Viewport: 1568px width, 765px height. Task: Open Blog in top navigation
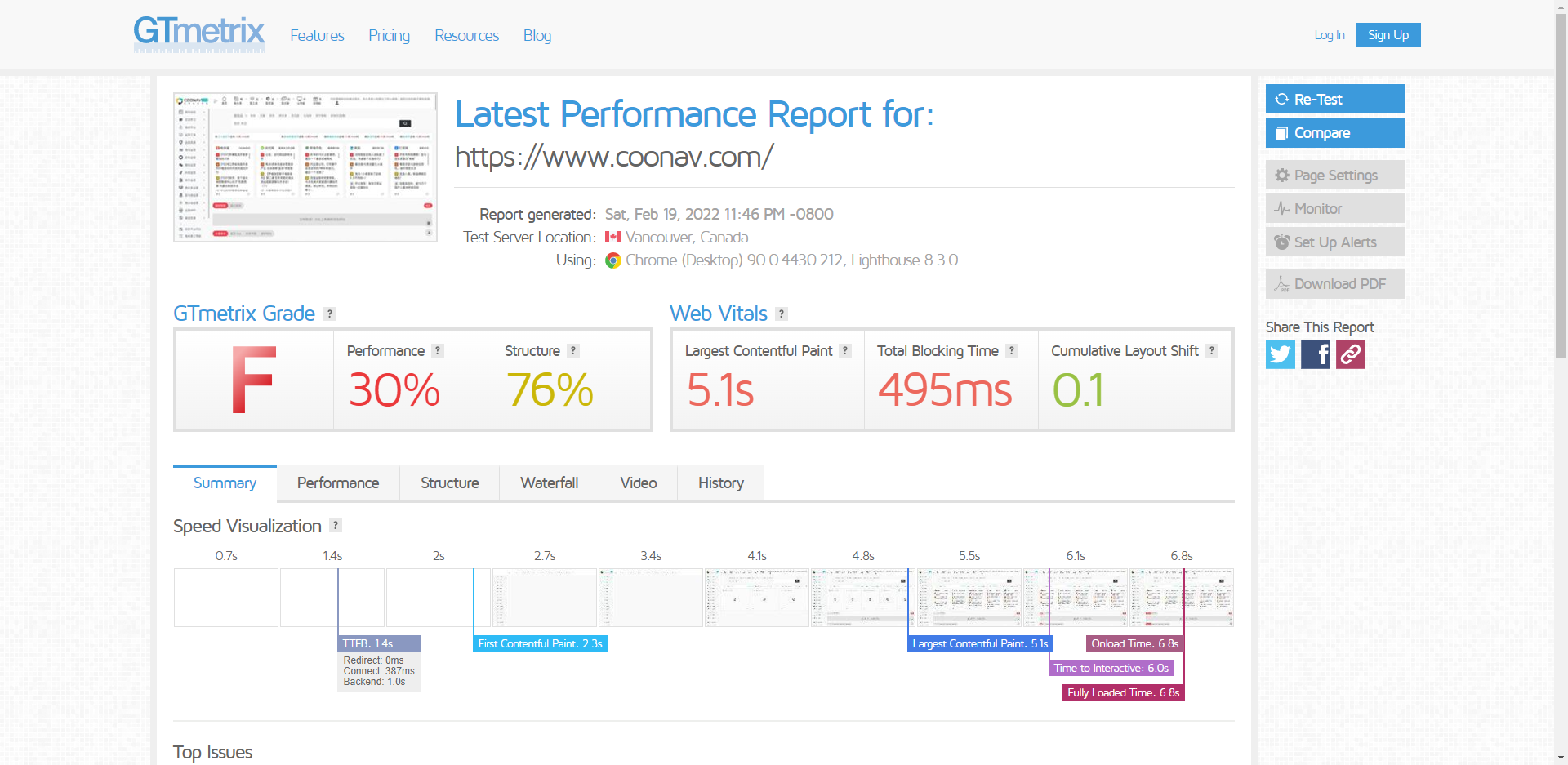(x=537, y=35)
